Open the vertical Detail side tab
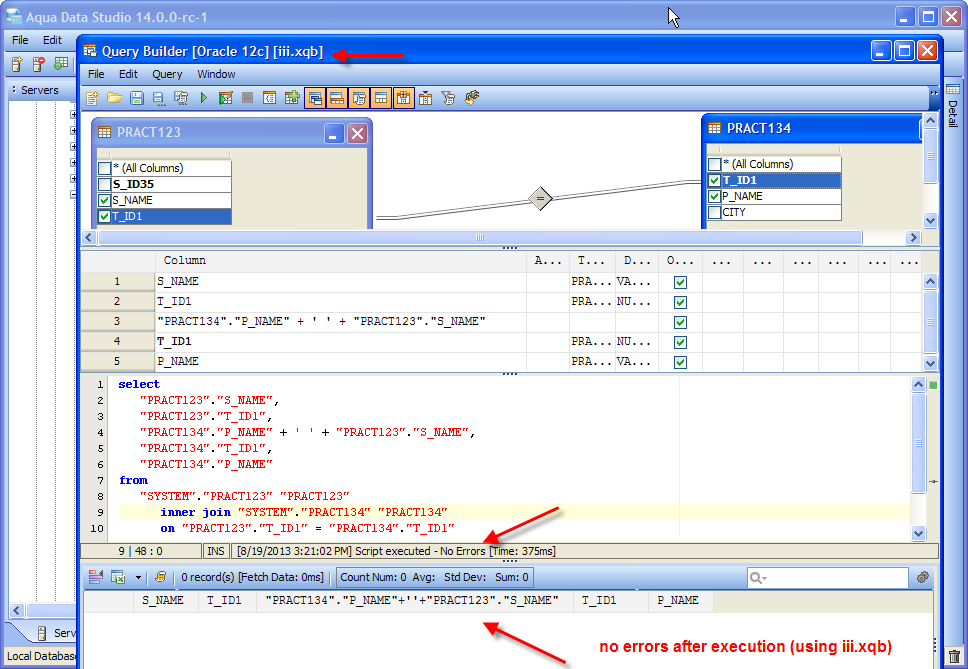Image resolution: width=968 pixels, height=669 pixels. [953, 105]
